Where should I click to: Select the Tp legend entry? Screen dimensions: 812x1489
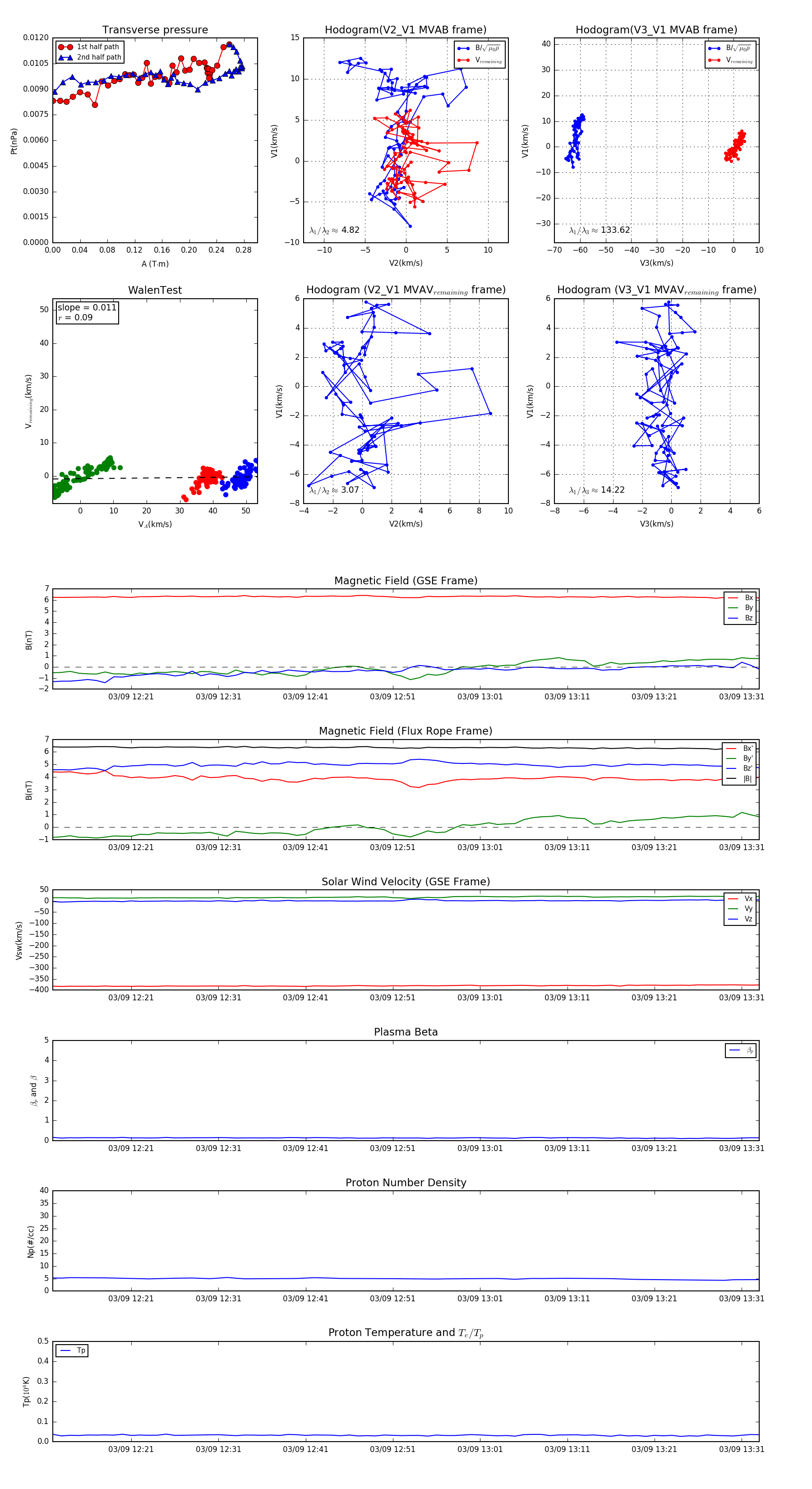point(73,1351)
